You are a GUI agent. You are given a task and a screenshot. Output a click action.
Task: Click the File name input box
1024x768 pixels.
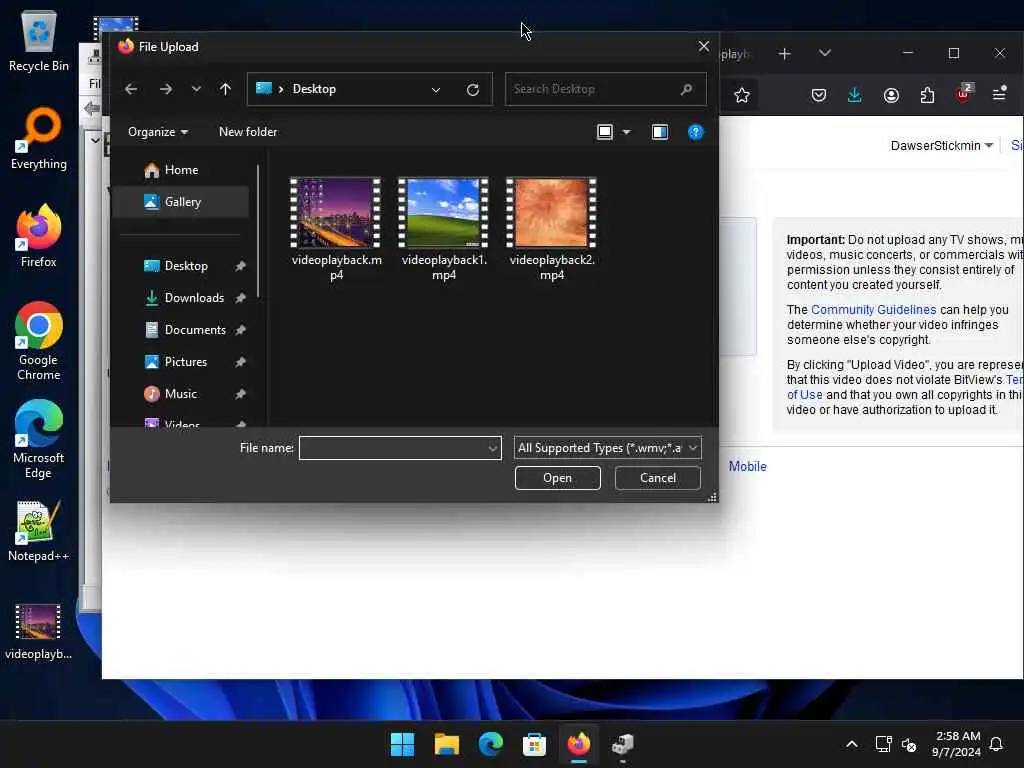pos(392,448)
